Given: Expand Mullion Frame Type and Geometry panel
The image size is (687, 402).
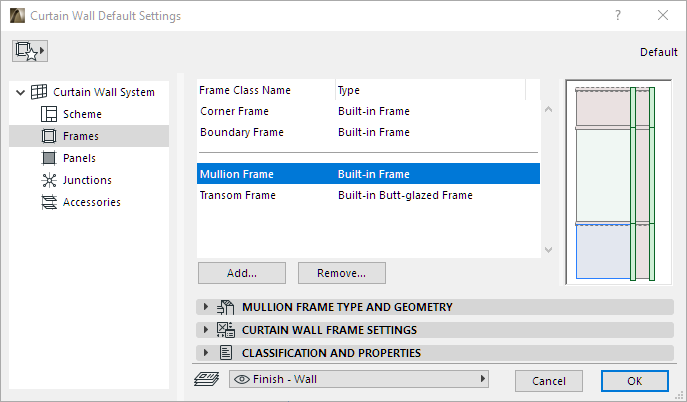Looking at the screenshot, I should click(207, 307).
